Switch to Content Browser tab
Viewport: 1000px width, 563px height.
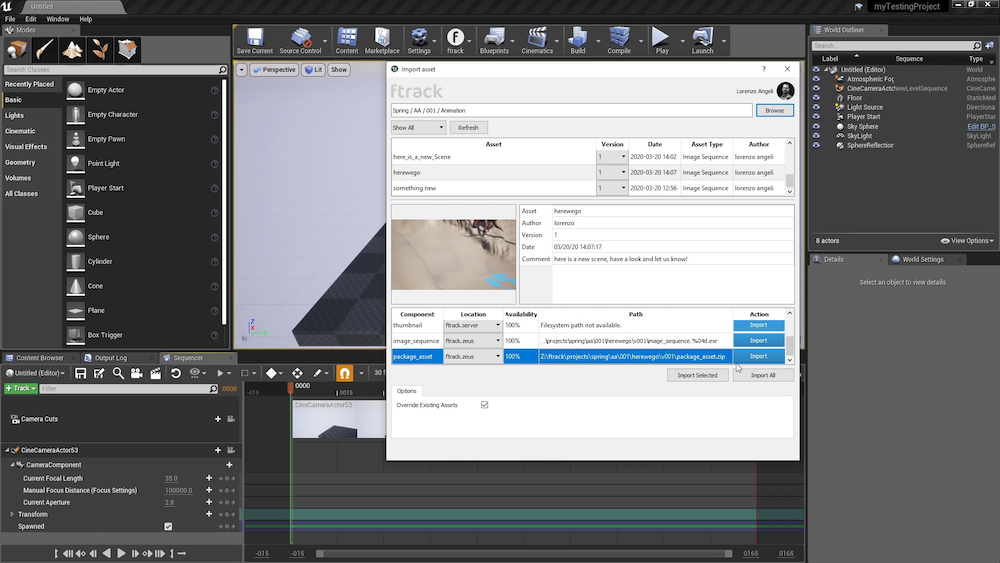tap(40, 358)
